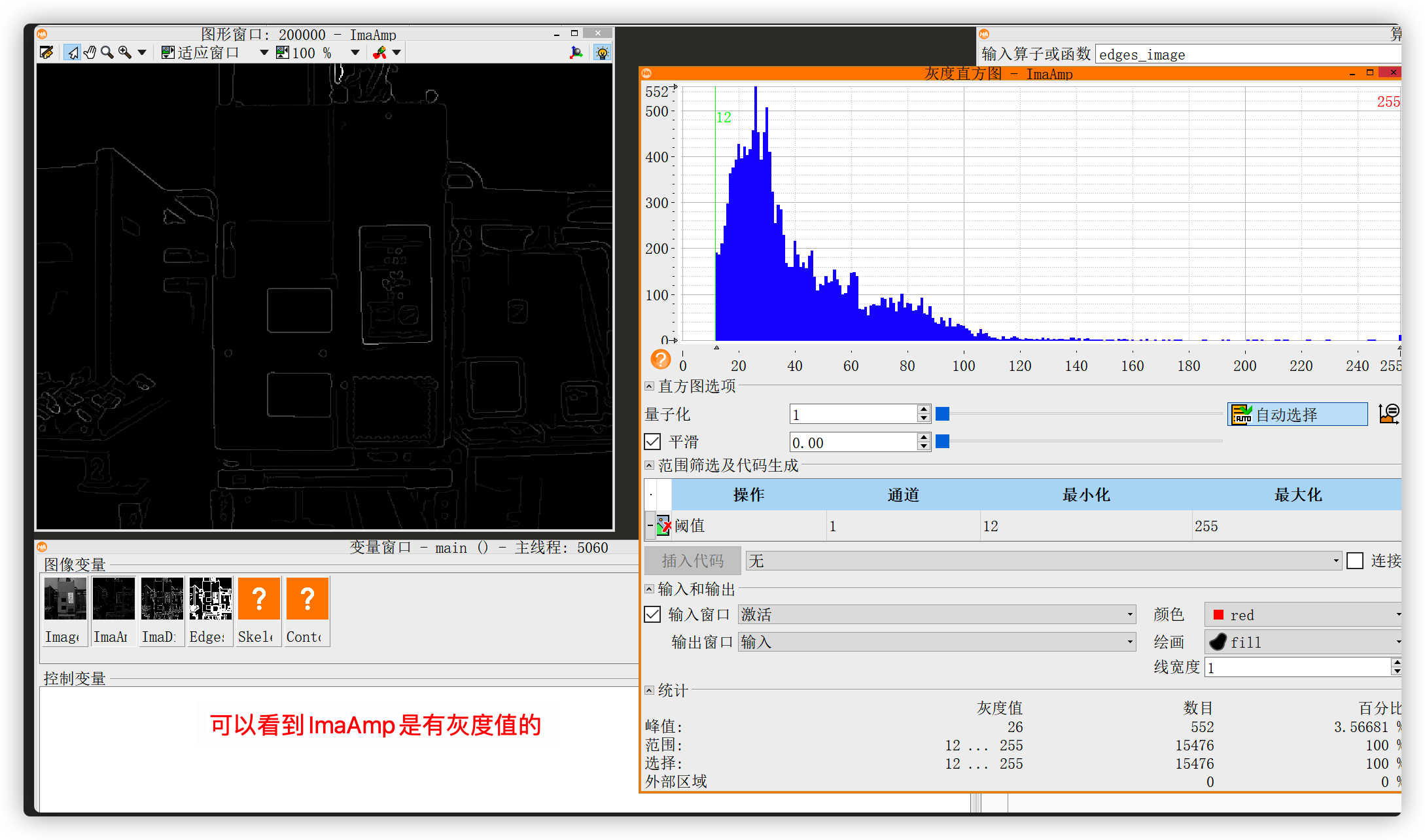Select the ImaAmp thumbnail in variable window
The width and height of the screenshot is (1425, 840).
coord(113,598)
